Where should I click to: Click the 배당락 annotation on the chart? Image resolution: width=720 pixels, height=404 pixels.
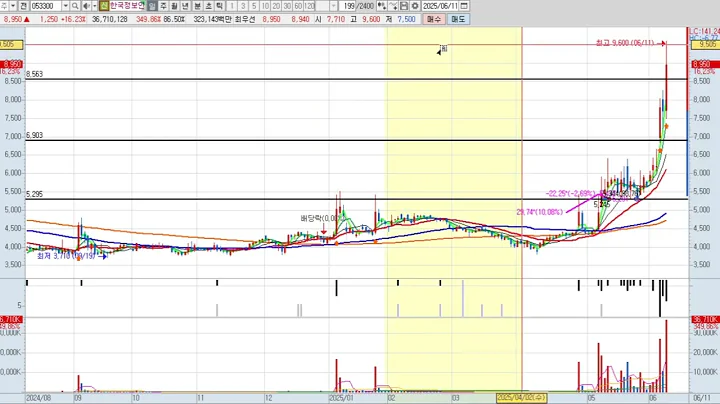[320, 219]
